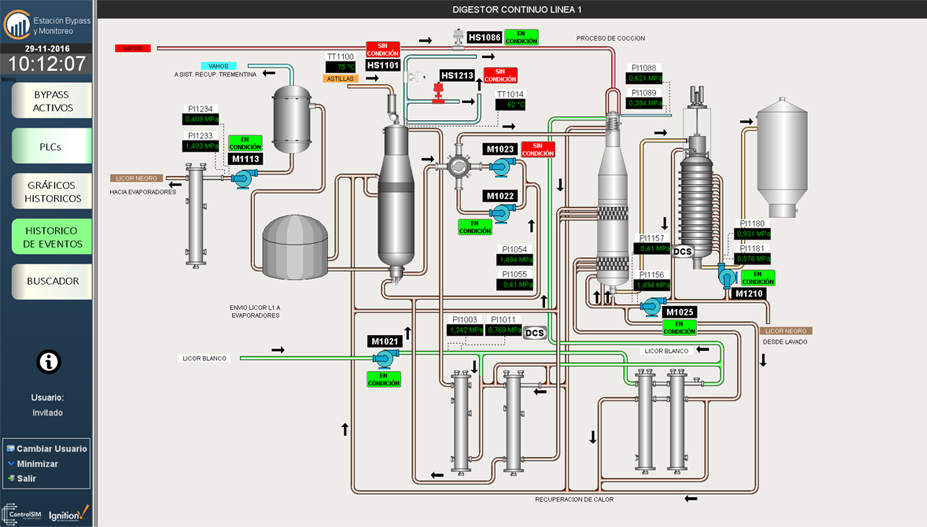Click the M1113 pump icon

click(242, 178)
